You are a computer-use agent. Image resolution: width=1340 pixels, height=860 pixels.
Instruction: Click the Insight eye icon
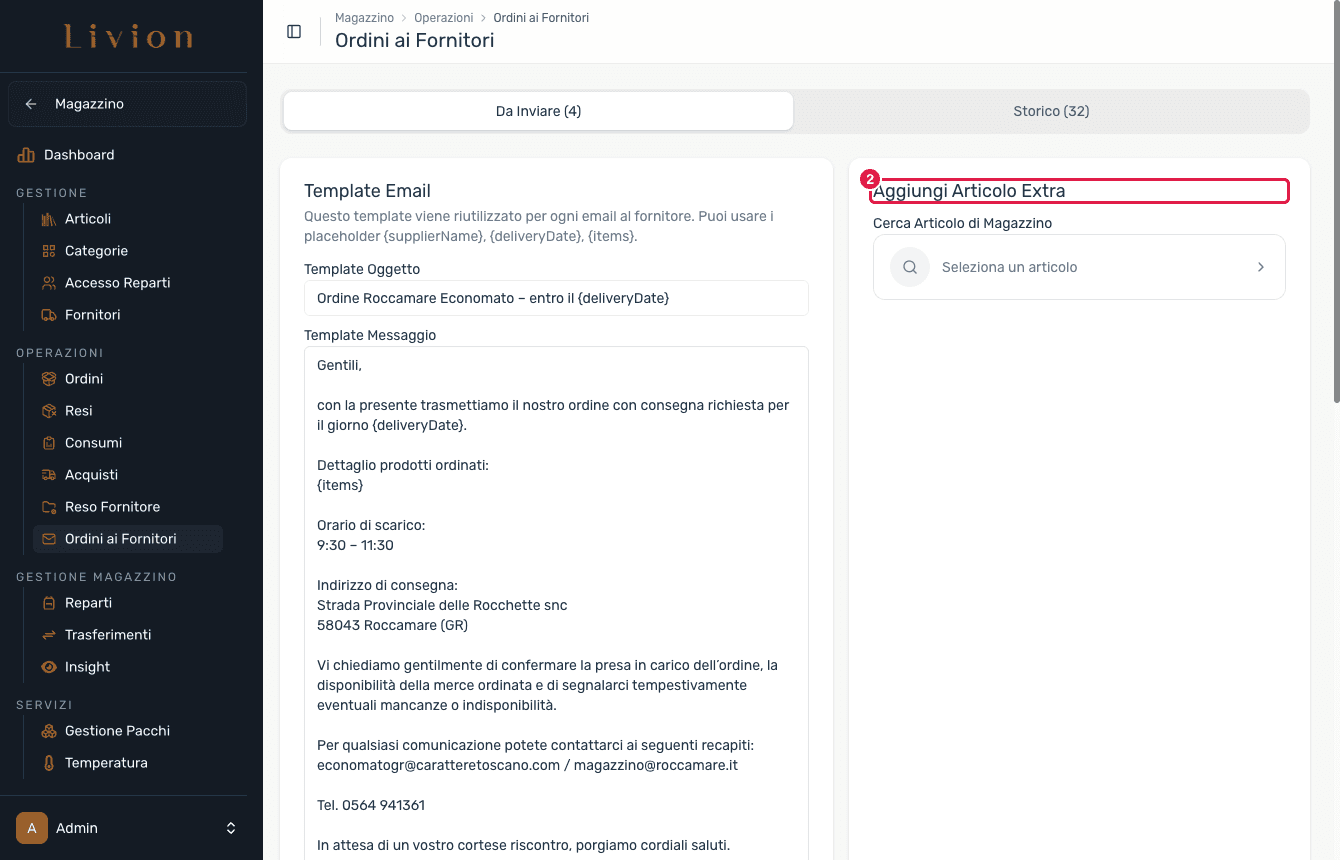(49, 667)
